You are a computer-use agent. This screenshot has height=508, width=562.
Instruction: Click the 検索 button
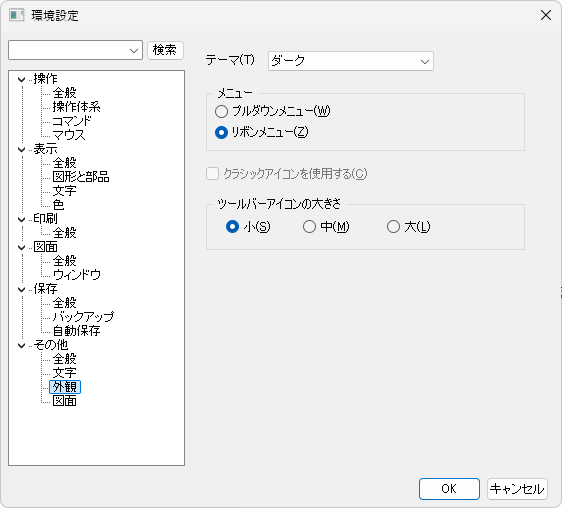coord(165,50)
